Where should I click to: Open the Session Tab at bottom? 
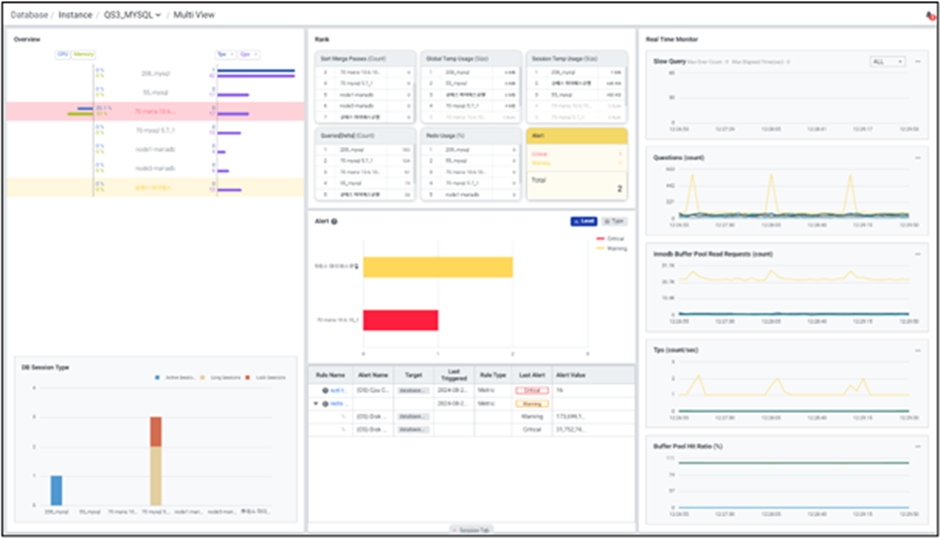(x=469, y=528)
